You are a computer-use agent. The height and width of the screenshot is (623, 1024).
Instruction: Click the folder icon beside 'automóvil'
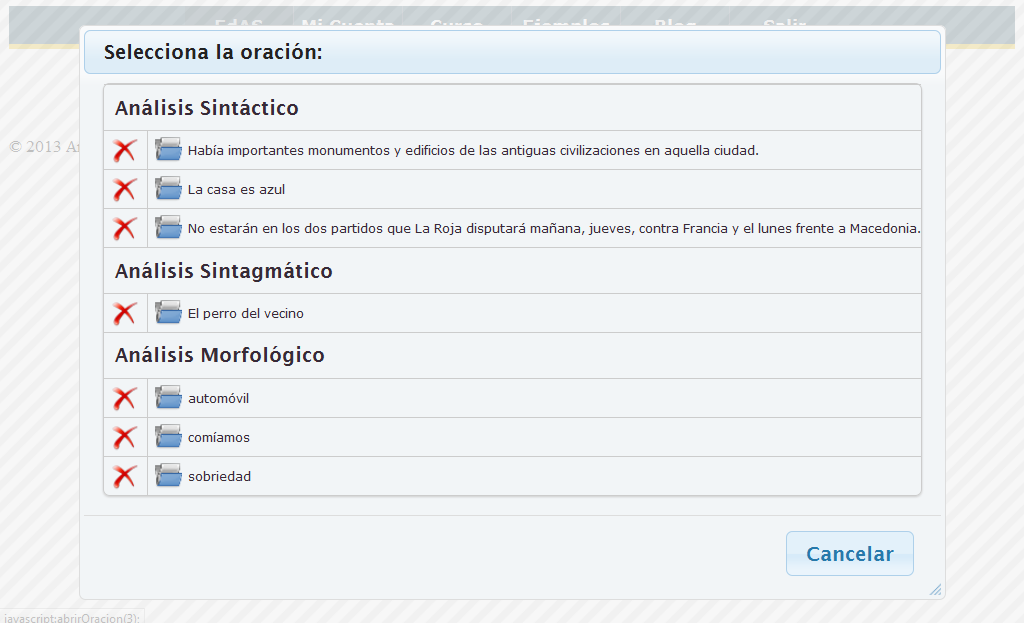click(x=168, y=398)
